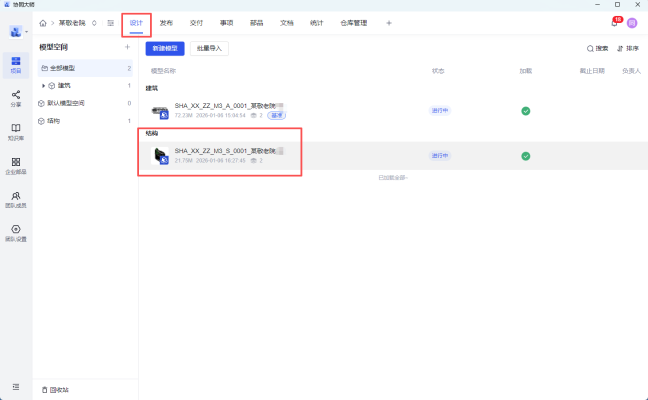Open the workspace avatar dropdown at top-left
The width and height of the screenshot is (648, 400).
pos(18,31)
